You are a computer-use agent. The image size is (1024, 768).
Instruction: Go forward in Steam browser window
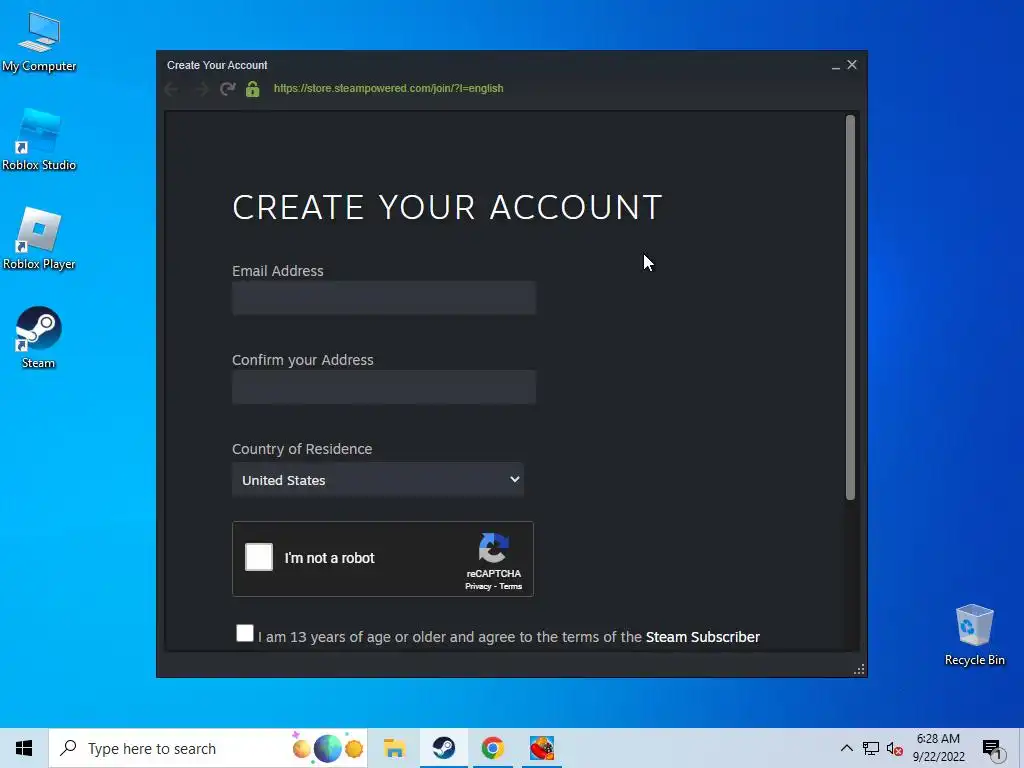point(201,89)
